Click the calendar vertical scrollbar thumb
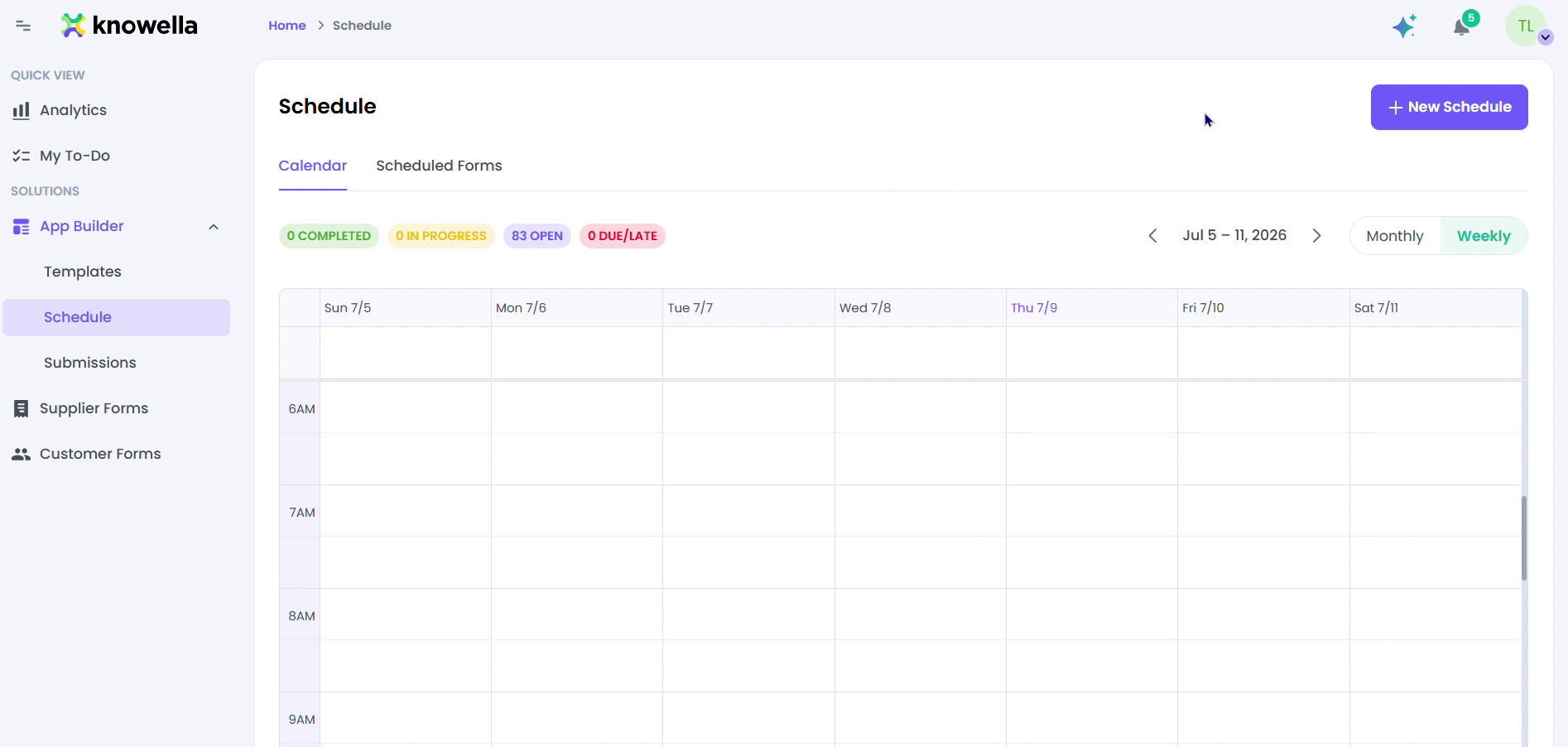The image size is (1568, 747). point(1524,538)
